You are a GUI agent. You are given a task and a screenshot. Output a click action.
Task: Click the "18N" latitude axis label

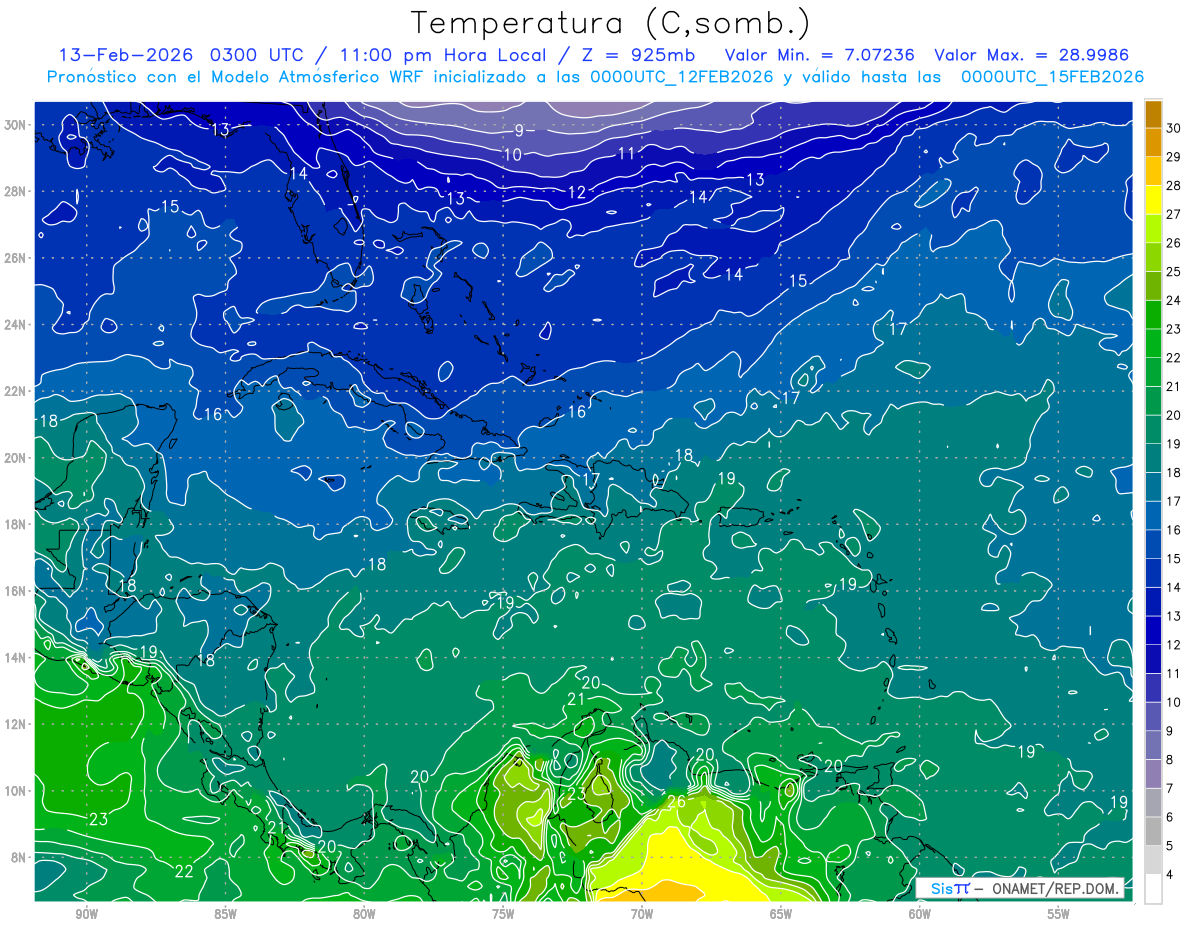[15, 524]
